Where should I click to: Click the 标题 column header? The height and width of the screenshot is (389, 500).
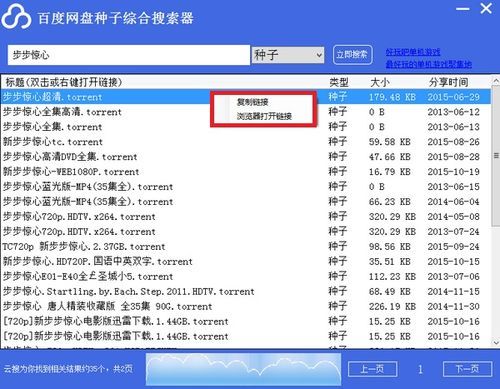(63, 82)
